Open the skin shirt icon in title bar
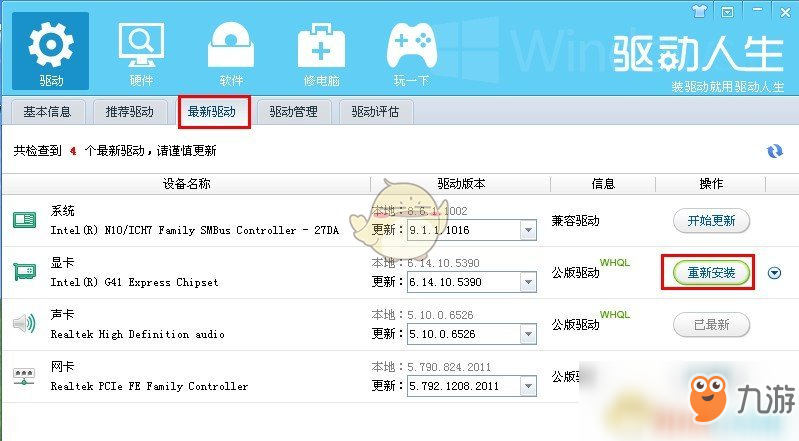Viewport: 799px width, 441px height. coord(700,11)
